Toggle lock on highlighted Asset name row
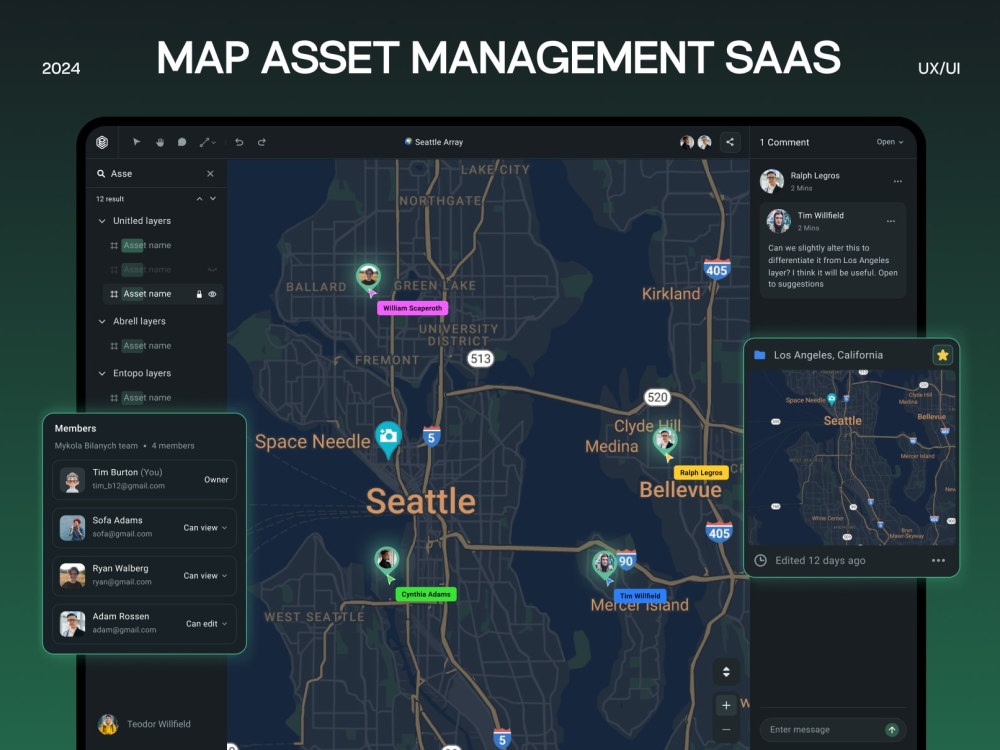This screenshot has height=750, width=1000. pyautogui.click(x=199, y=294)
